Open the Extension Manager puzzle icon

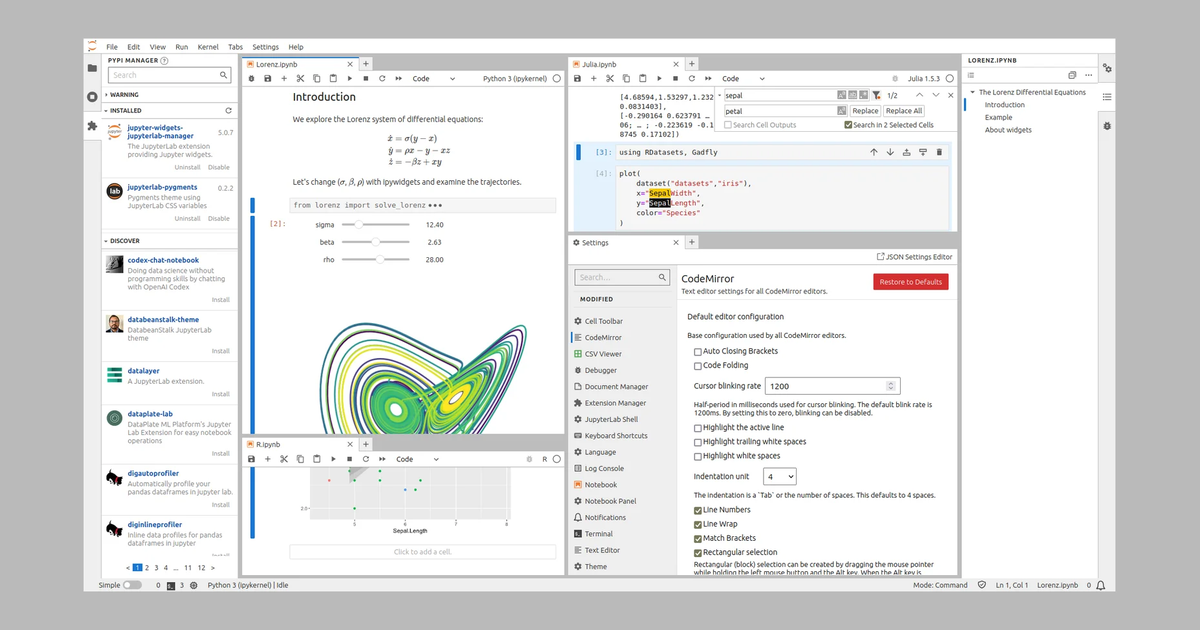point(92,126)
